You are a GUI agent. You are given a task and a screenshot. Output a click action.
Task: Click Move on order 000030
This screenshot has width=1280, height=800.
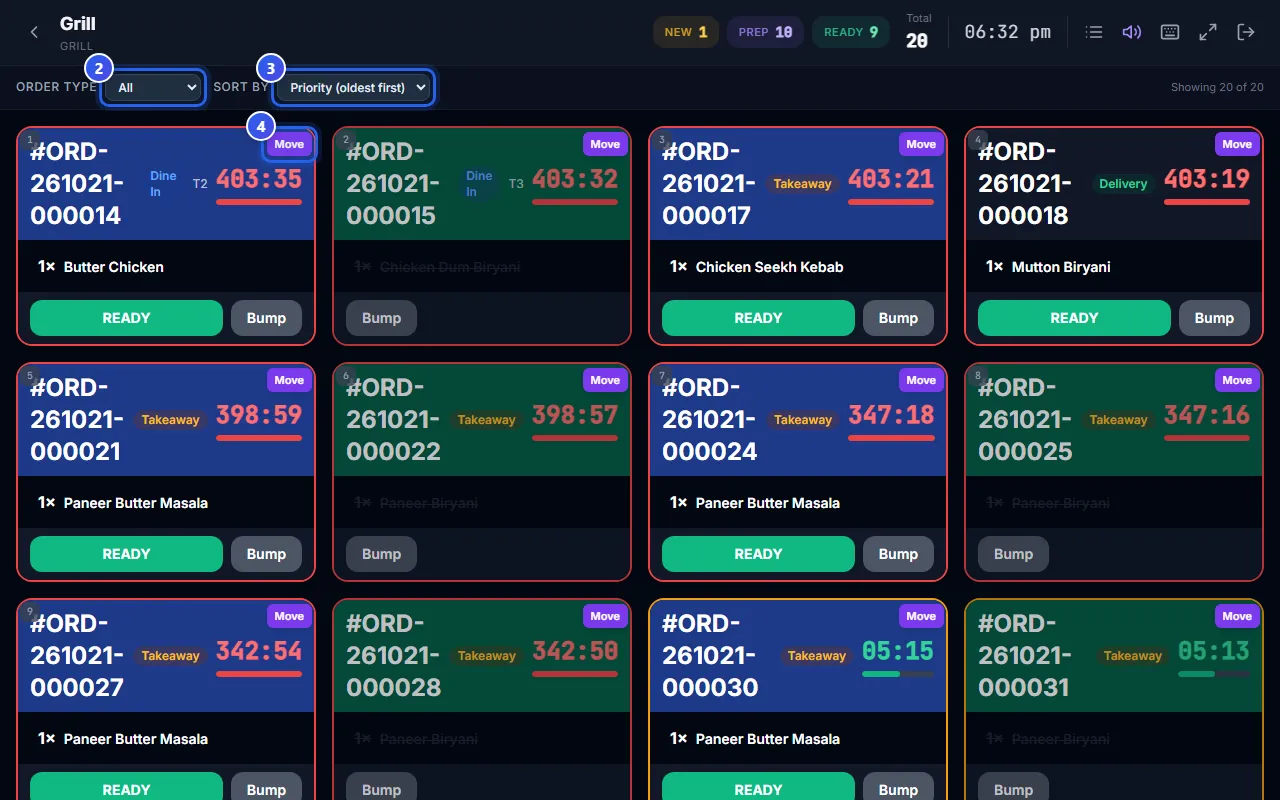[x=921, y=616]
